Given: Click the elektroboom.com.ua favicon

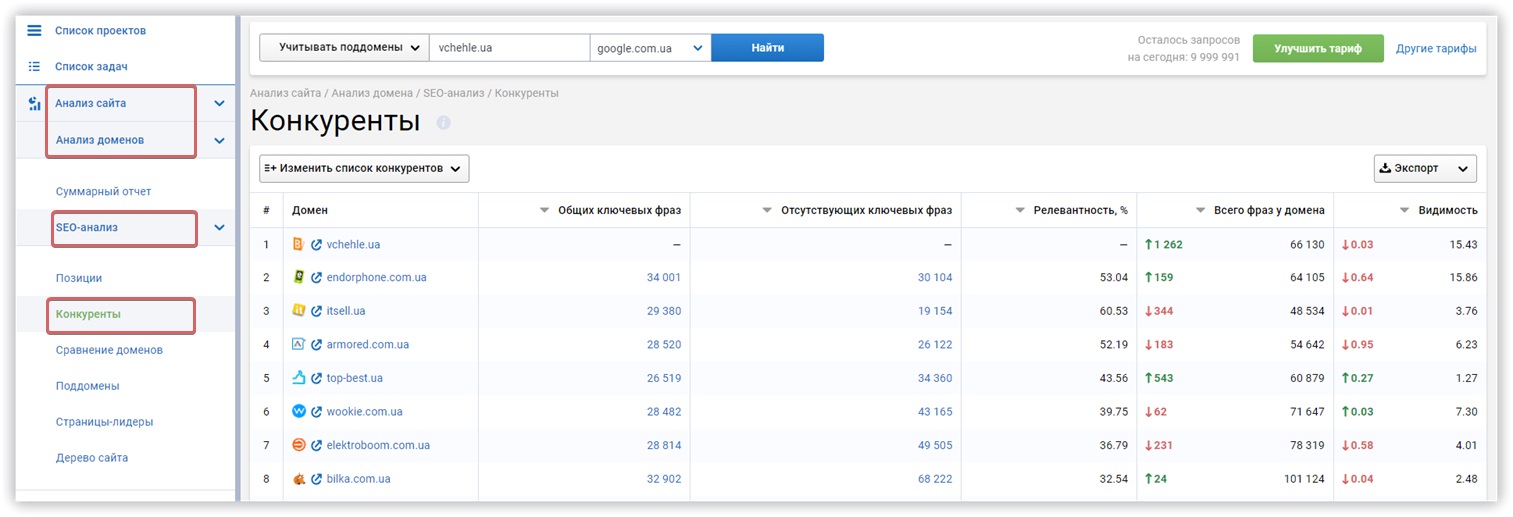Looking at the screenshot, I should click(x=298, y=445).
